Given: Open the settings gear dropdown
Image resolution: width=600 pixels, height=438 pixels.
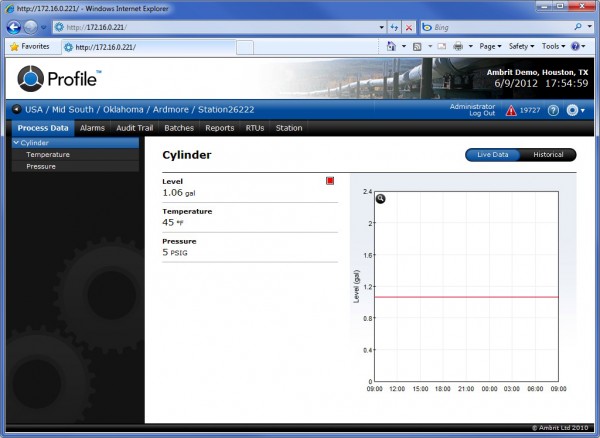Looking at the screenshot, I should tap(576, 111).
